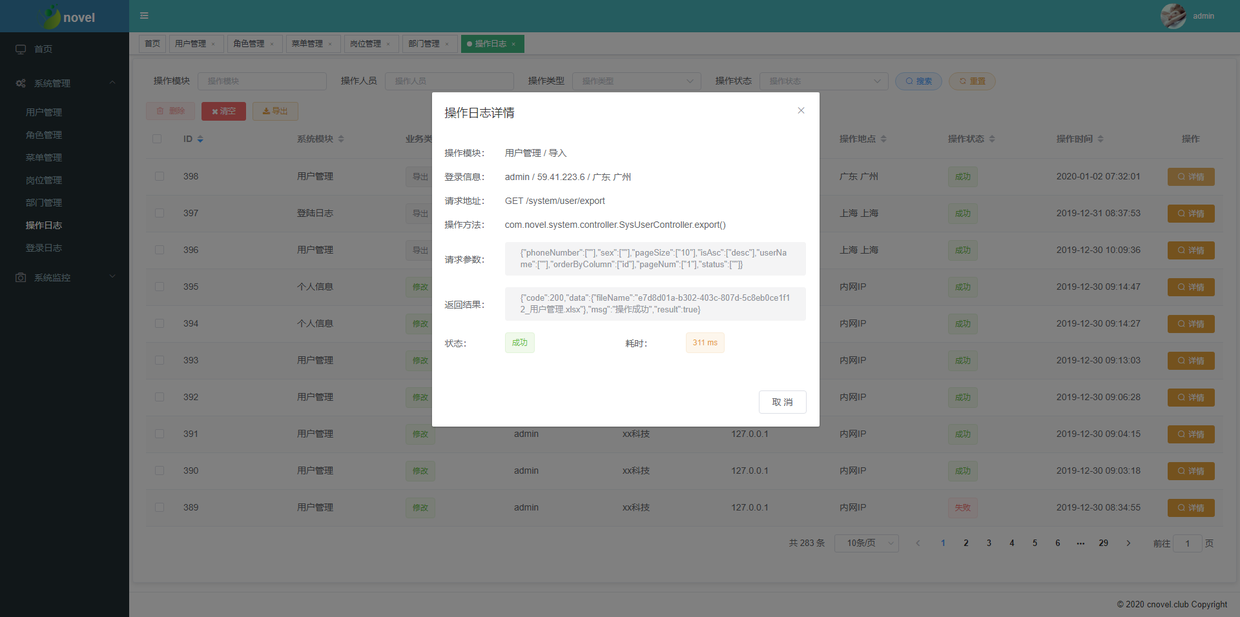
Task: Open the 操作状态 dropdown
Action: pyautogui.click(x=823, y=81)
